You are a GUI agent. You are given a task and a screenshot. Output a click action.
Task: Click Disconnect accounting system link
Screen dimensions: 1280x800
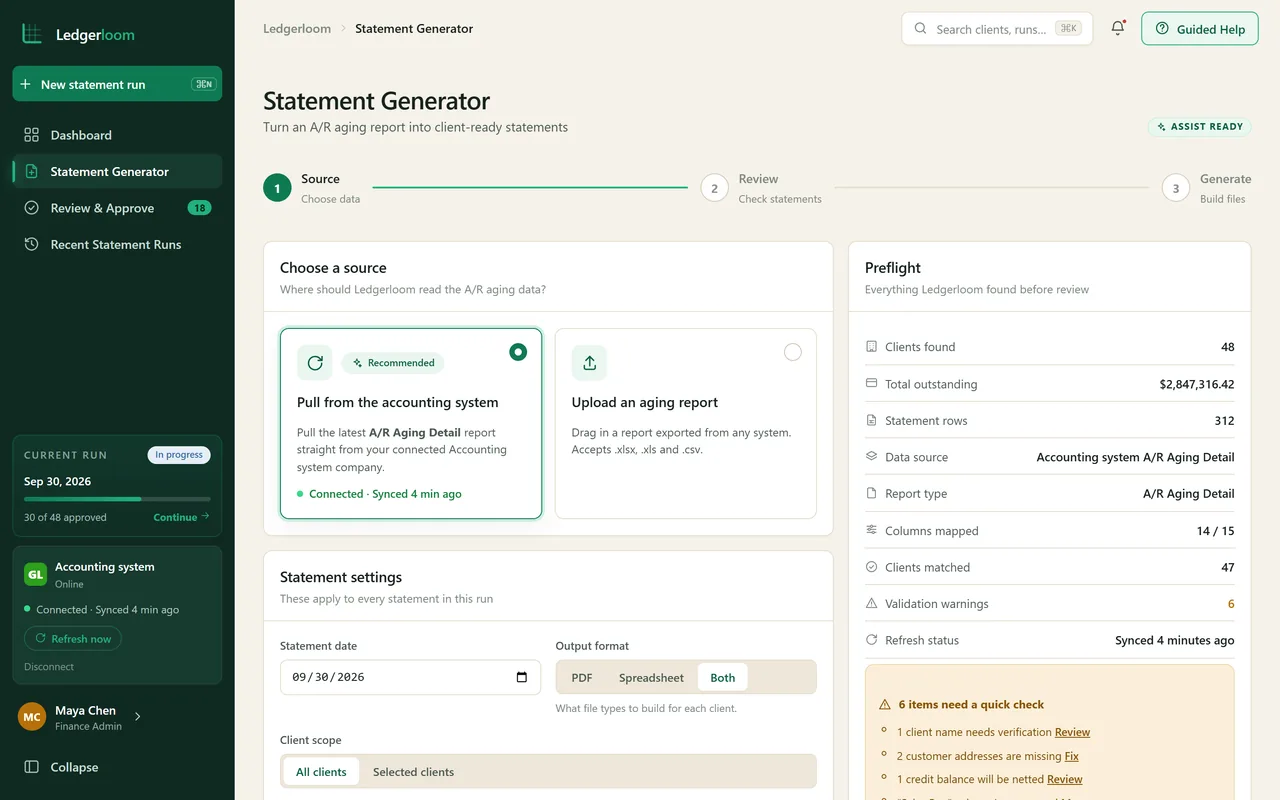click(x=49, y=666)
